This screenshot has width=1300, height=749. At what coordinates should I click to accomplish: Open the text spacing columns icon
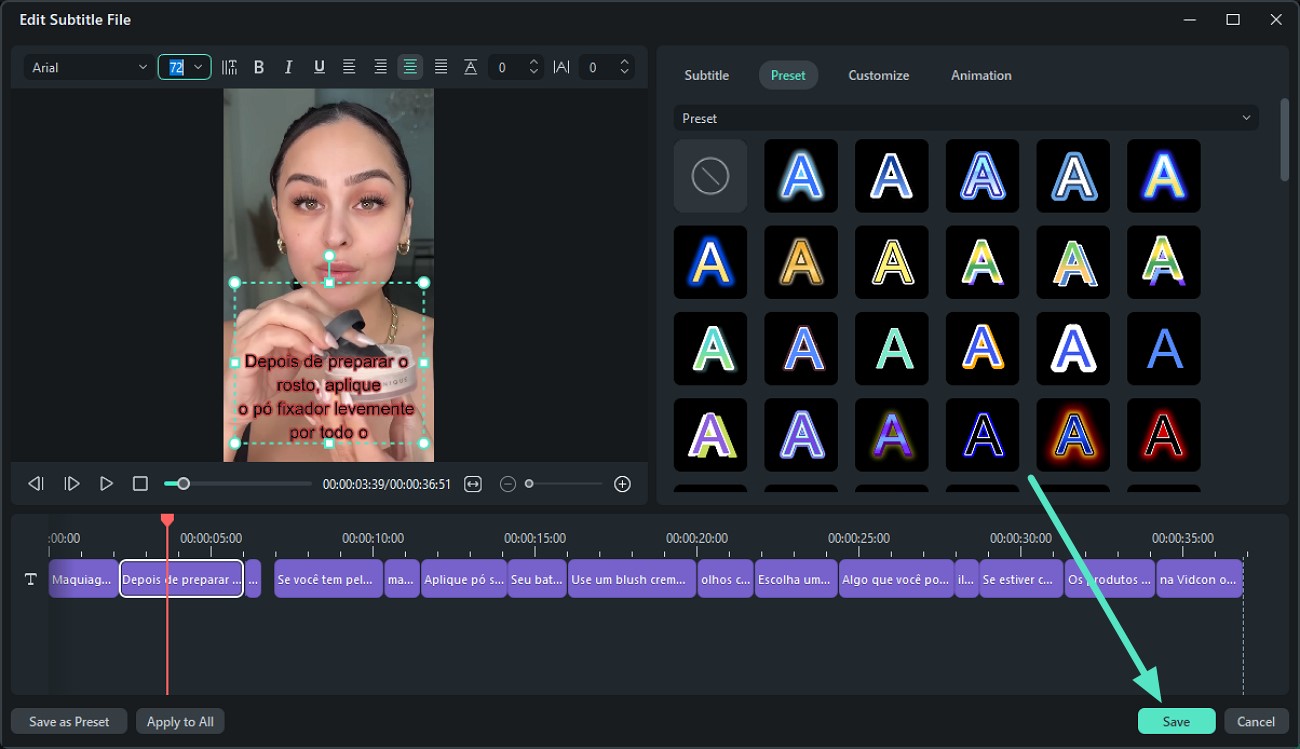point(229,67)
